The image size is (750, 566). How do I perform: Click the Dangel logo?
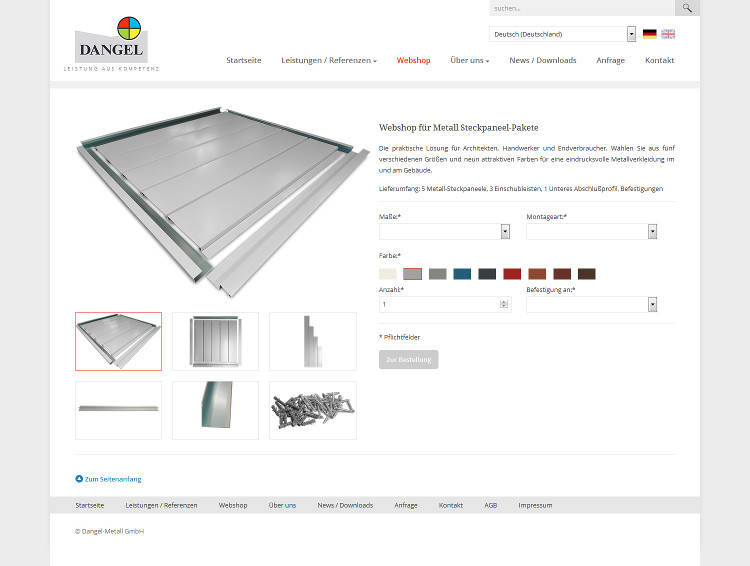tap(111, 44)
